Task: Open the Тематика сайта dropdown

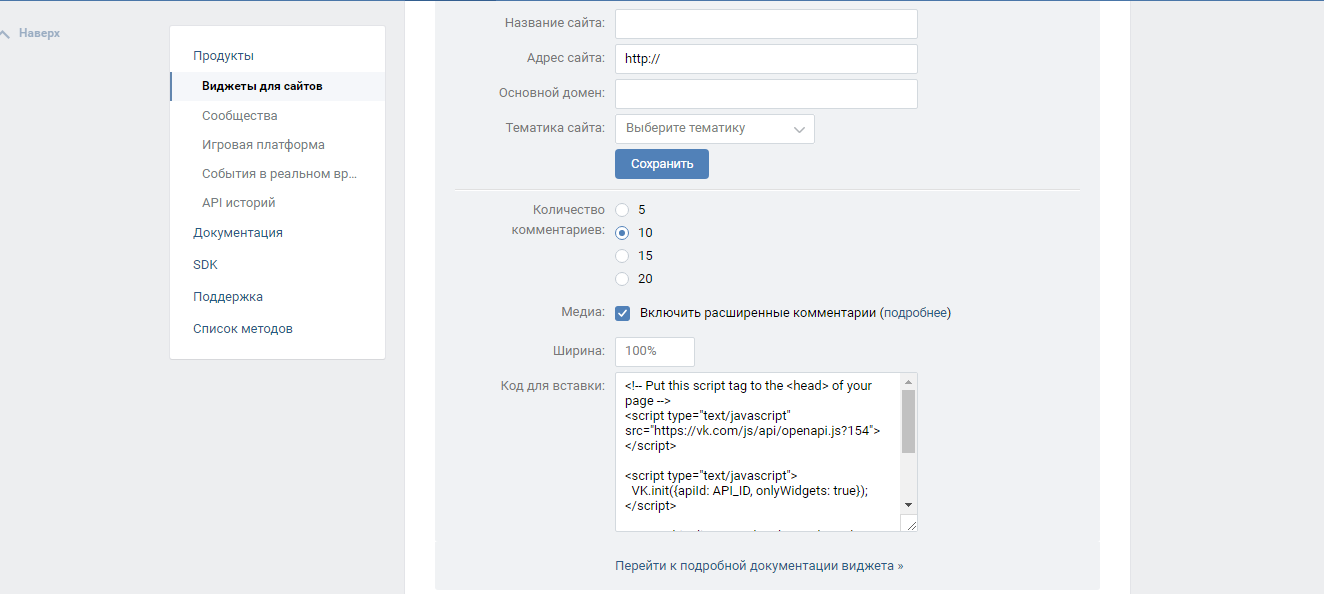Action: tap(714, 129)
